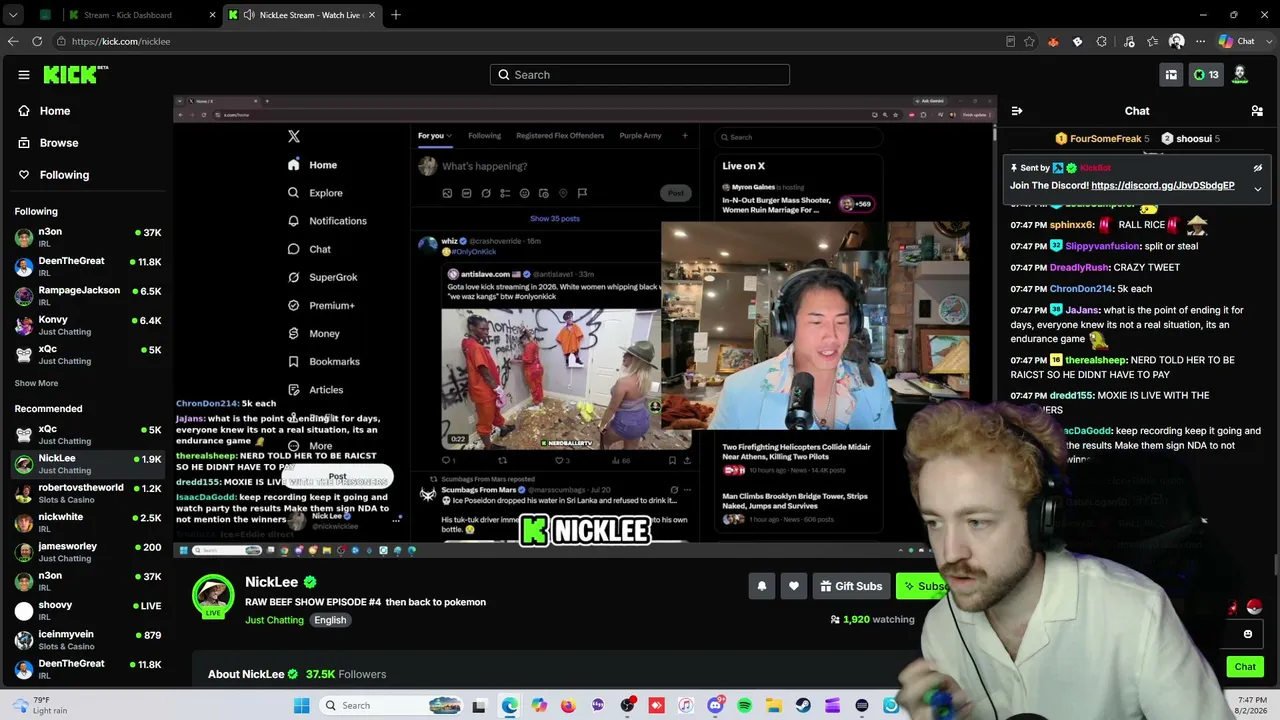Screen dimensions: 1280x720
Task: Open DeenTheGreat channel in Following list
Action: click(88, 267)
